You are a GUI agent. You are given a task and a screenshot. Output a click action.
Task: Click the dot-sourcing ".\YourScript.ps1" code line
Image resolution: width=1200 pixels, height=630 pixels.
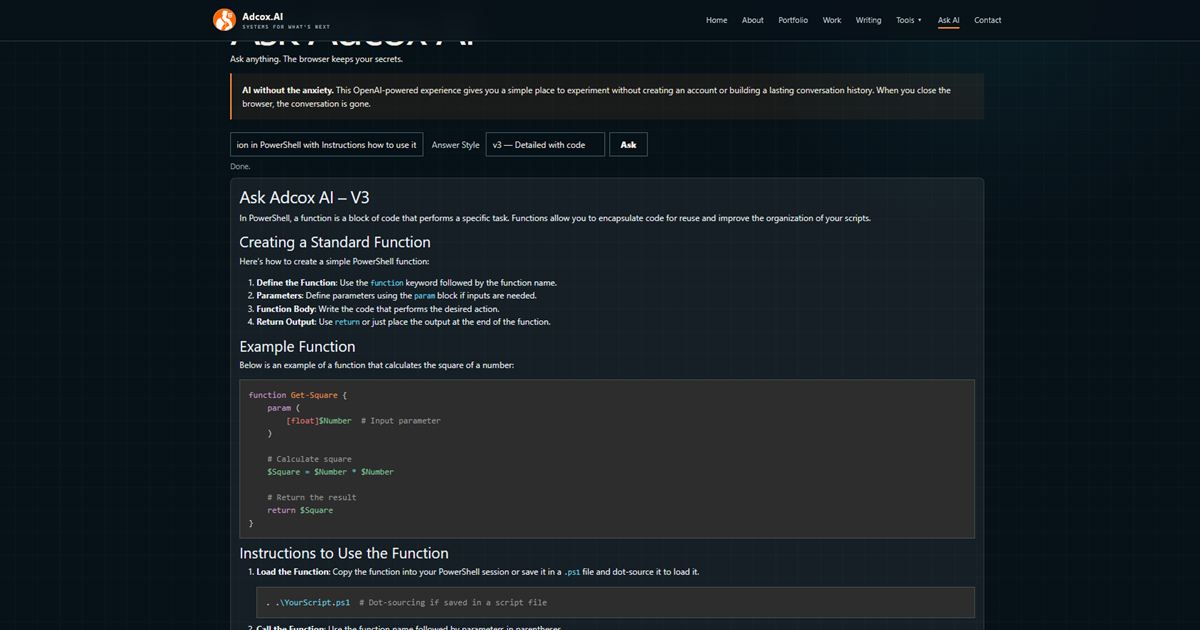[x=407, y=603]
